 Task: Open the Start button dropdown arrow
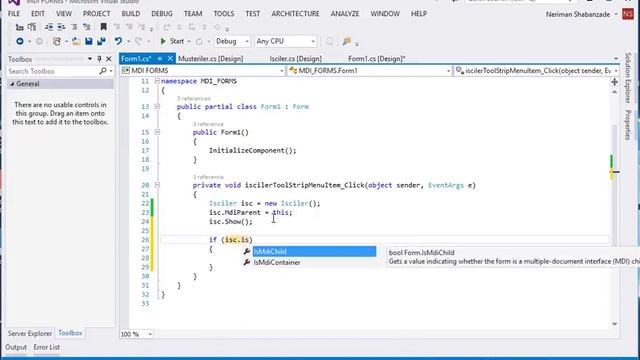pyautogui.click(x=189, y=42)
